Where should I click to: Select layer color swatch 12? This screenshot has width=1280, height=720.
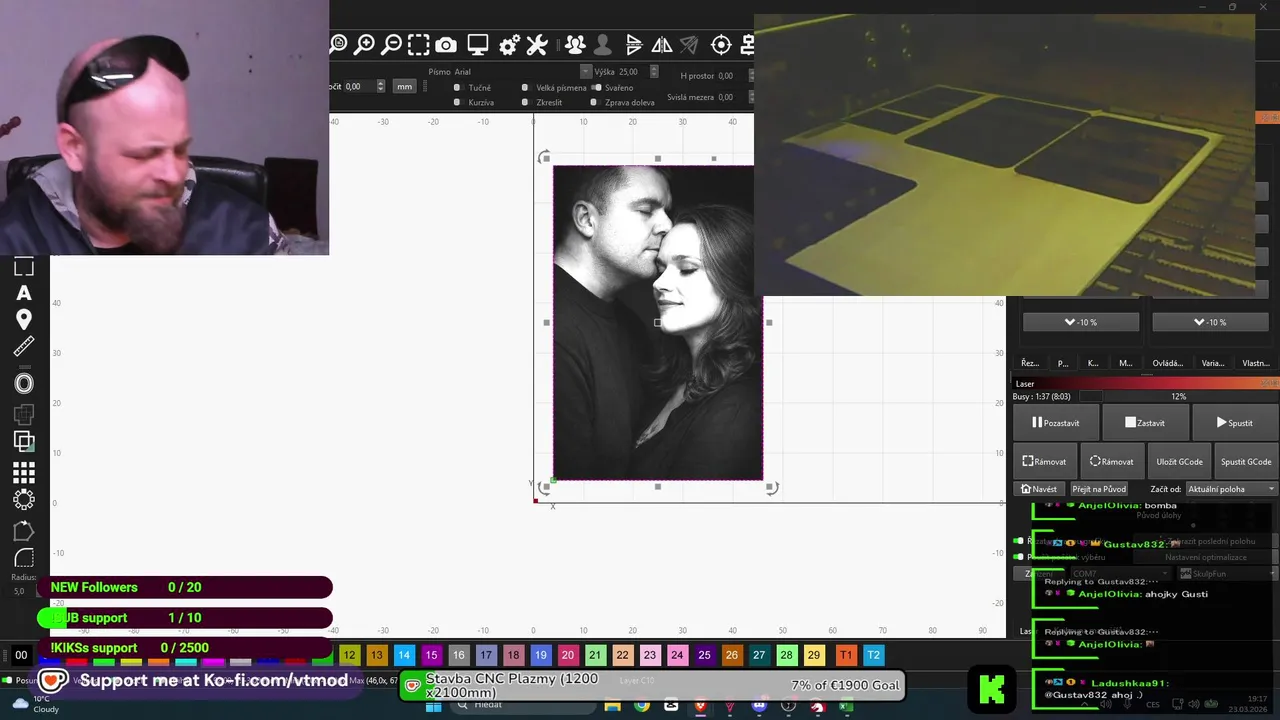coord(349,655)
